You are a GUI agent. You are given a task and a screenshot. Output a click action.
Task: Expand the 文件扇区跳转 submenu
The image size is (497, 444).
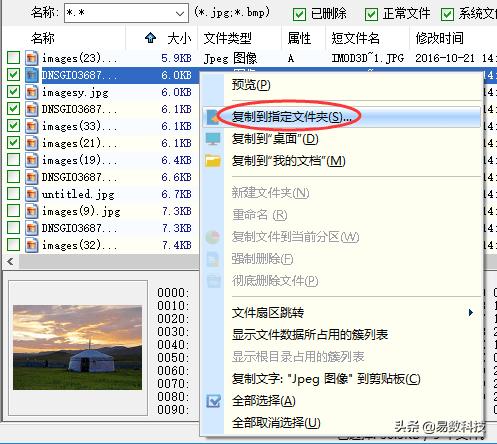click(x=470, y=312)
